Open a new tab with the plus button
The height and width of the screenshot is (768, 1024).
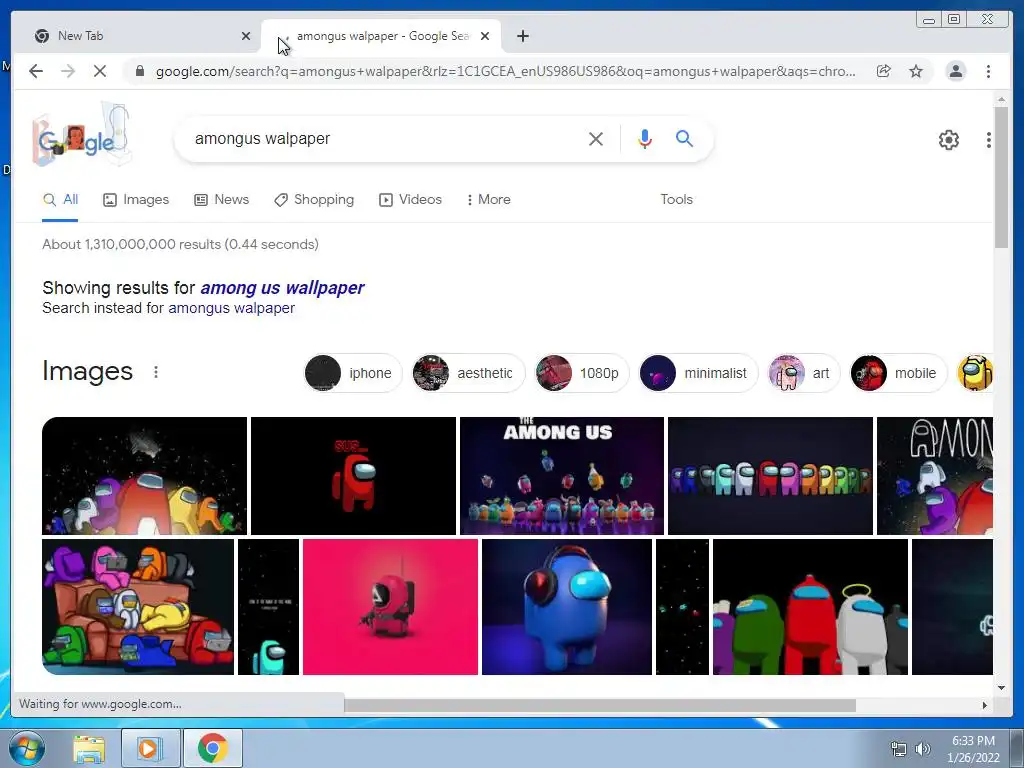(522, 36)
